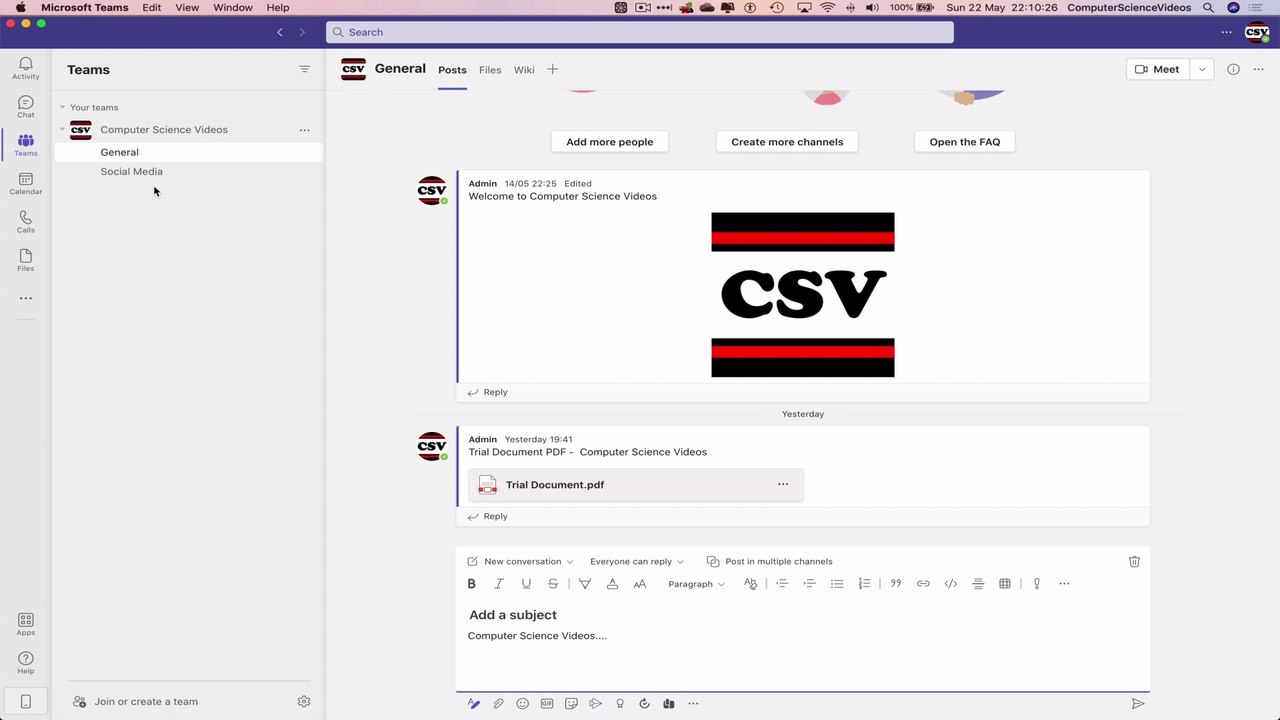Filter the teams list

click(305, 69)
